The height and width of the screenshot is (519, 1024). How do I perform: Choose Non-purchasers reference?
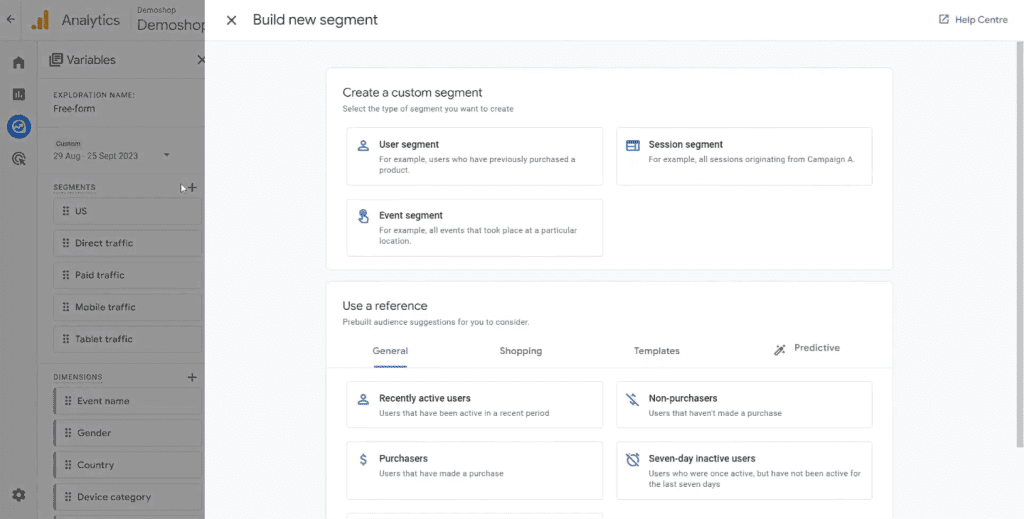click(x=744, y=405)
